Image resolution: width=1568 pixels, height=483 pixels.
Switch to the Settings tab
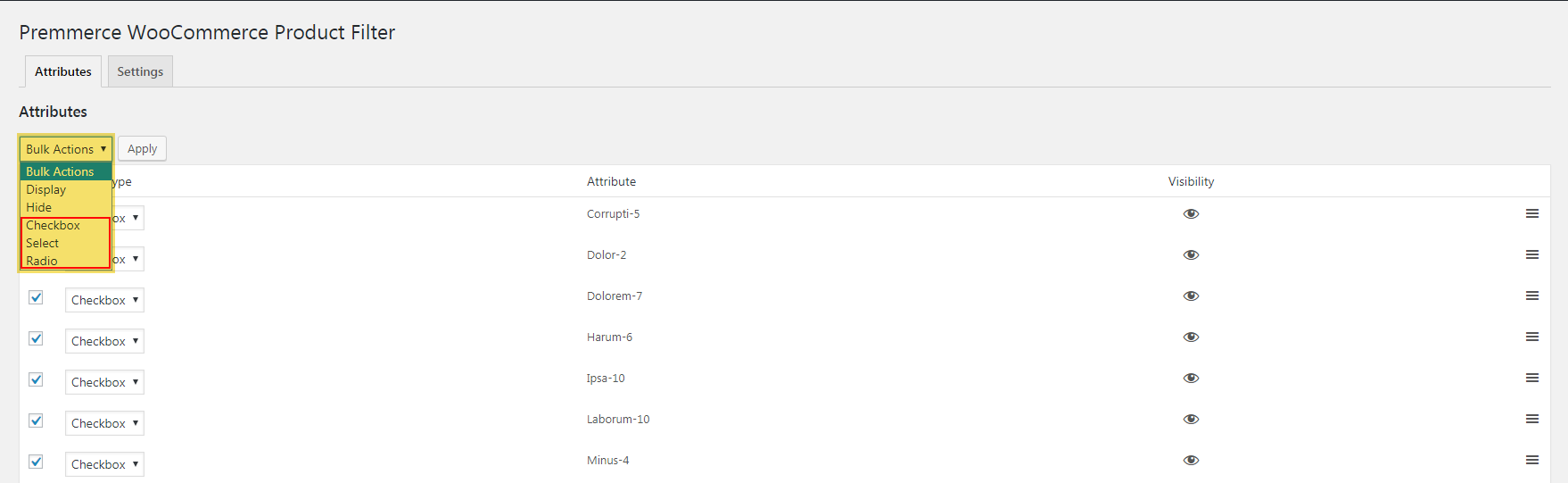point(140,71)
